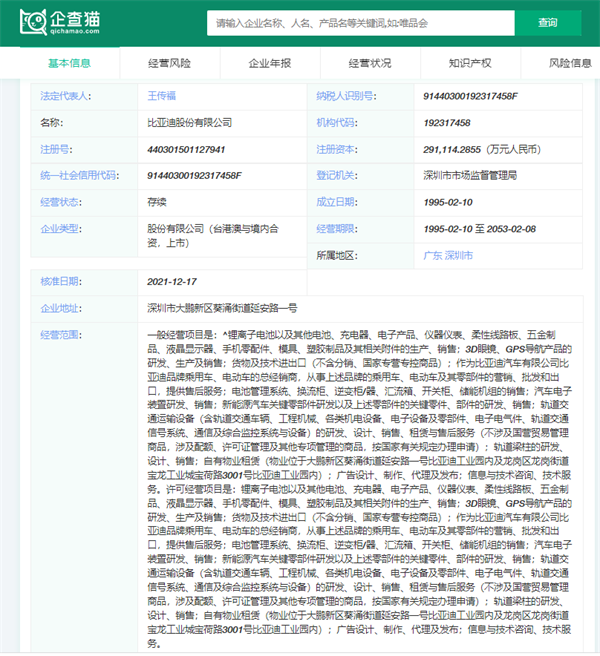Switch to the 风险信息 tab
Image resolution: width=600 pixels, height=656 pixels.
[x=570, y=63]
